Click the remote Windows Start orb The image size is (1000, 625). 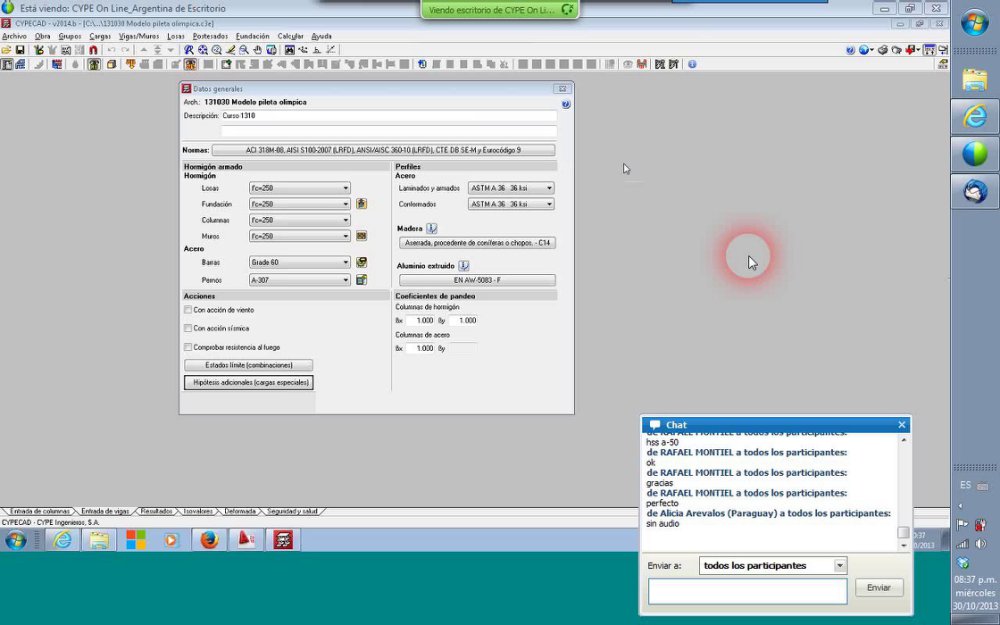tap(16, 540)
